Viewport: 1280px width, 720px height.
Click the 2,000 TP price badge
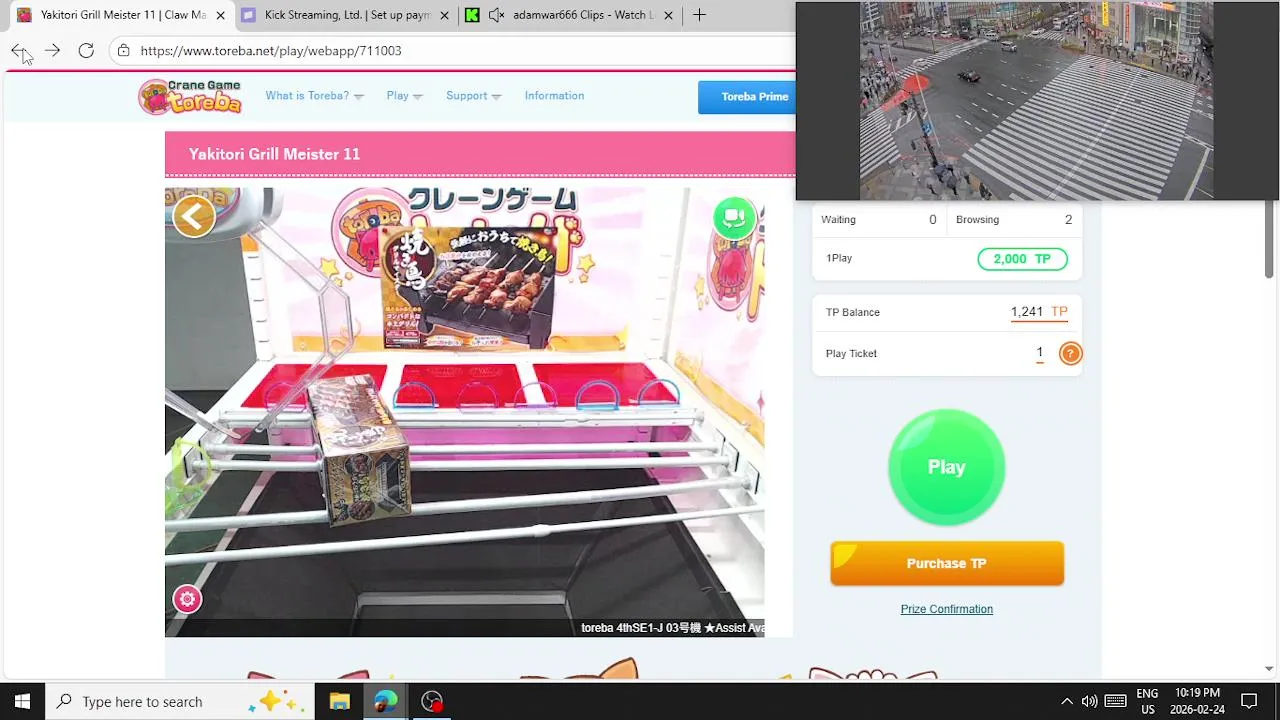coord(1022,259)
